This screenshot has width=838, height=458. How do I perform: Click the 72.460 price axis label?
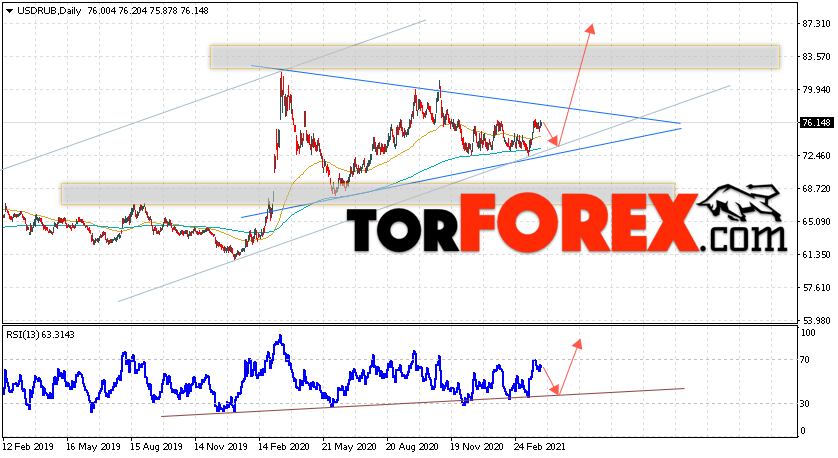[816, 156]
